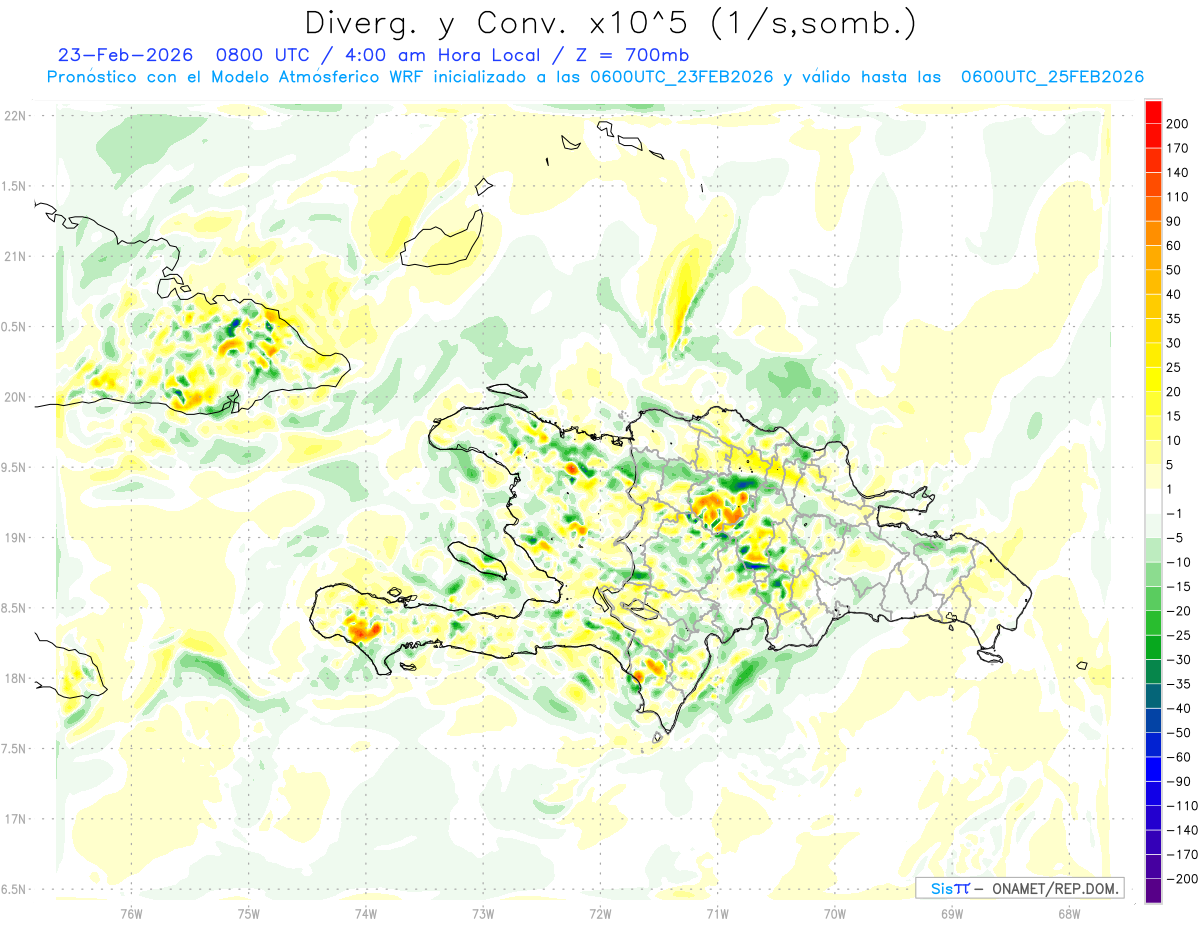Screen dimensions: 1200x927
Task: Click the 8.5N latitude label
Action: coord(14,608)
